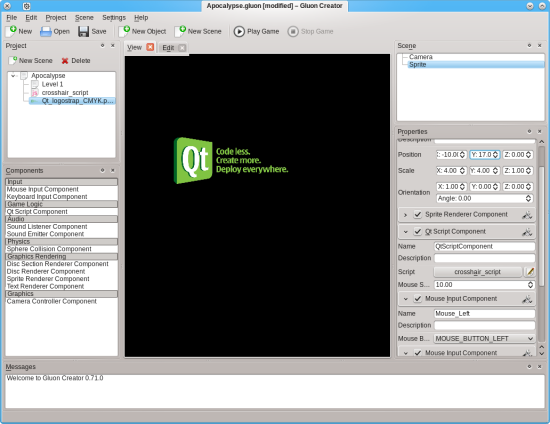Toggle Sprite Renderer Component checkbox

pos(417,214)
